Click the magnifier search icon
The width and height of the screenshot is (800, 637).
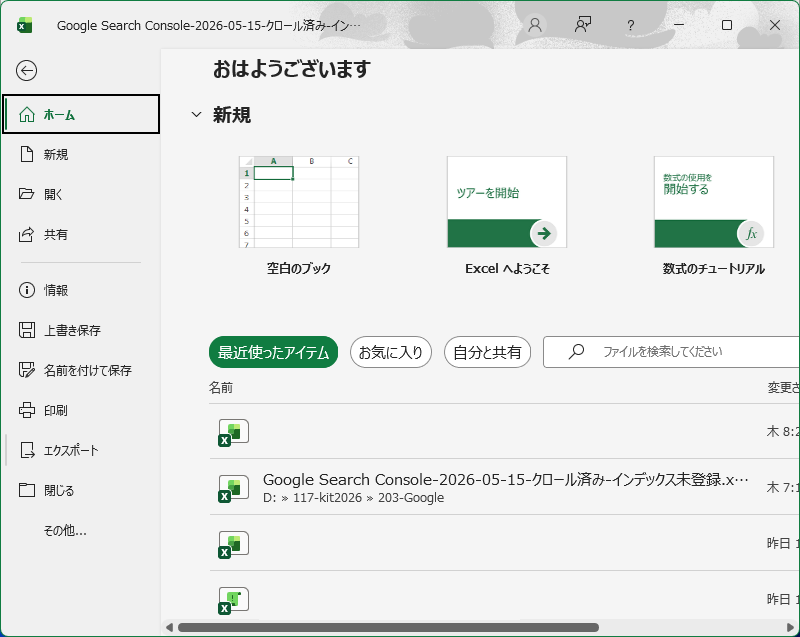[x=577, y=351]
